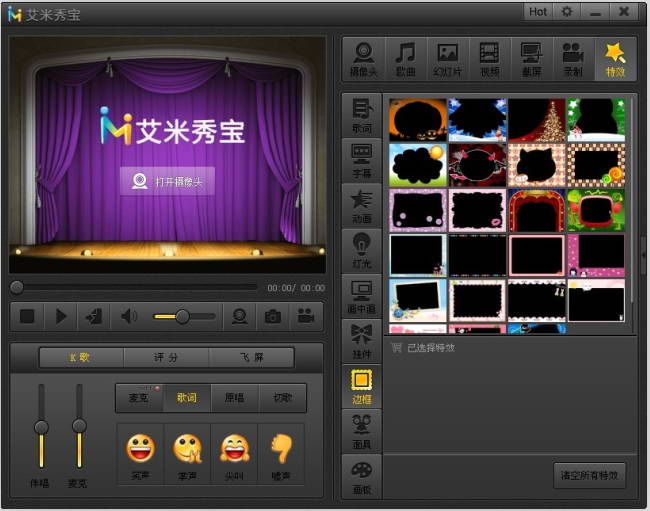The image size is (650, 511).
Task: Open the 摄像头 webcam source tab
Action: pyautogui.click(x=364, y=60)
